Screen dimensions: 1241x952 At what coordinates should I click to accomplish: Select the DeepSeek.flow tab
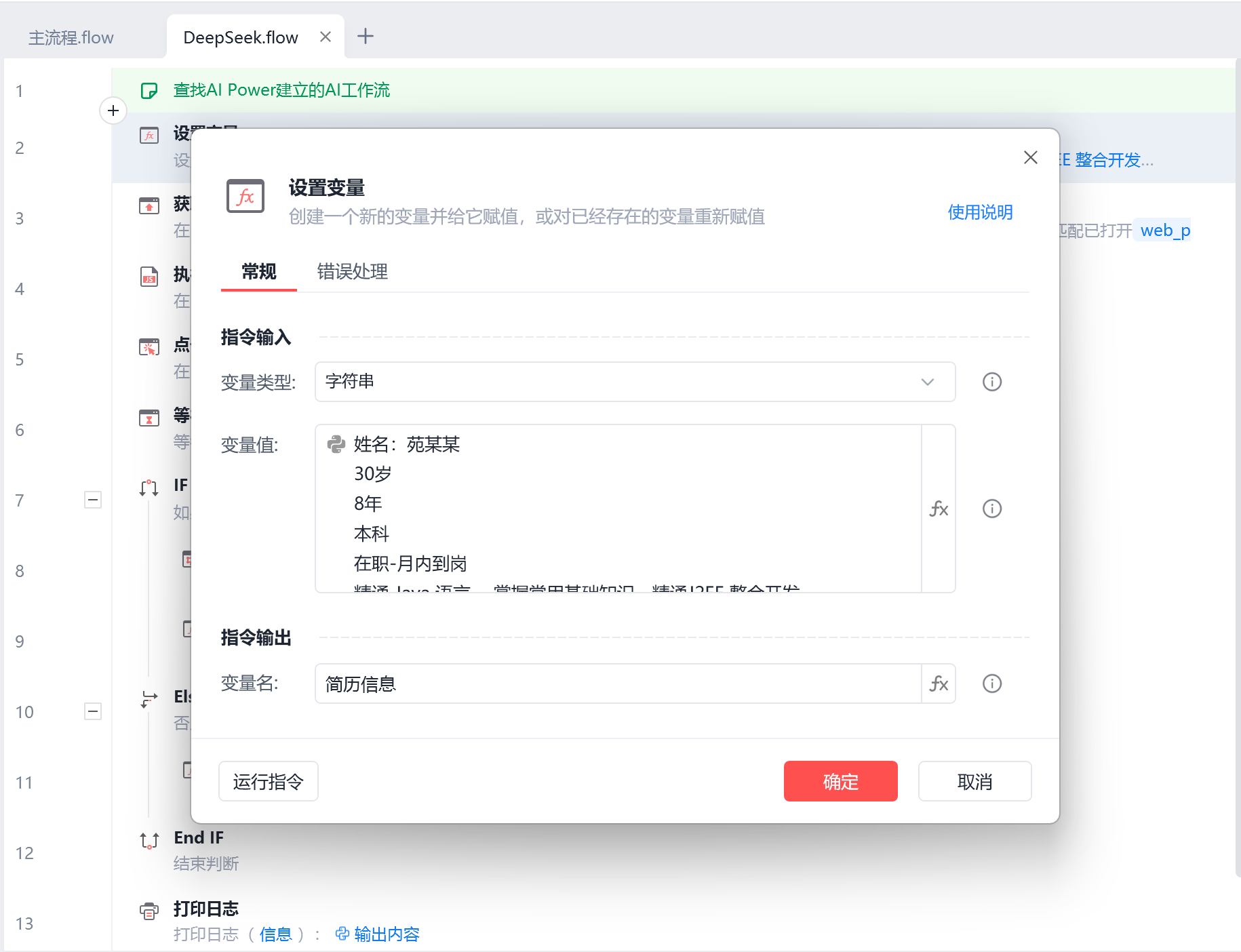coord(241,37)
